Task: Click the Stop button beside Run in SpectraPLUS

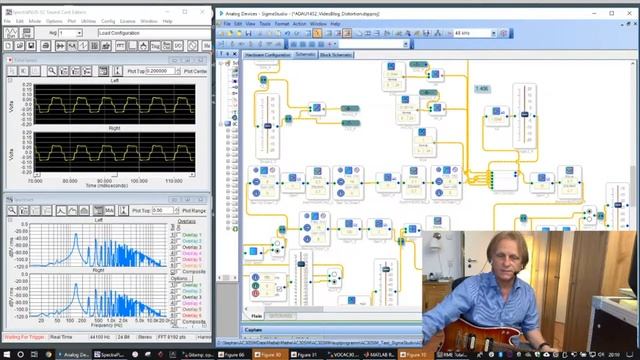Action: [27, 33]
